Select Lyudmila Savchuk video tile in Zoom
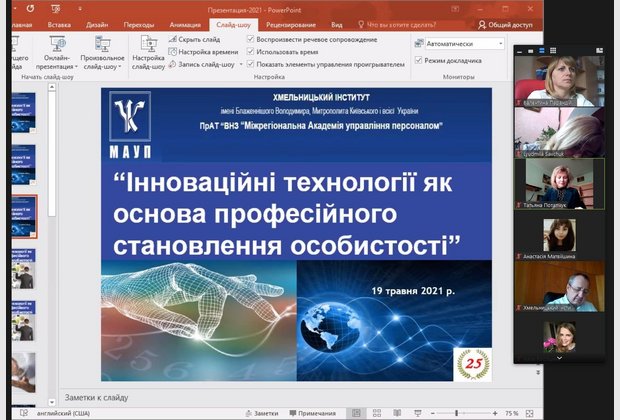The image size is (620, 420). tap(559, 132)
